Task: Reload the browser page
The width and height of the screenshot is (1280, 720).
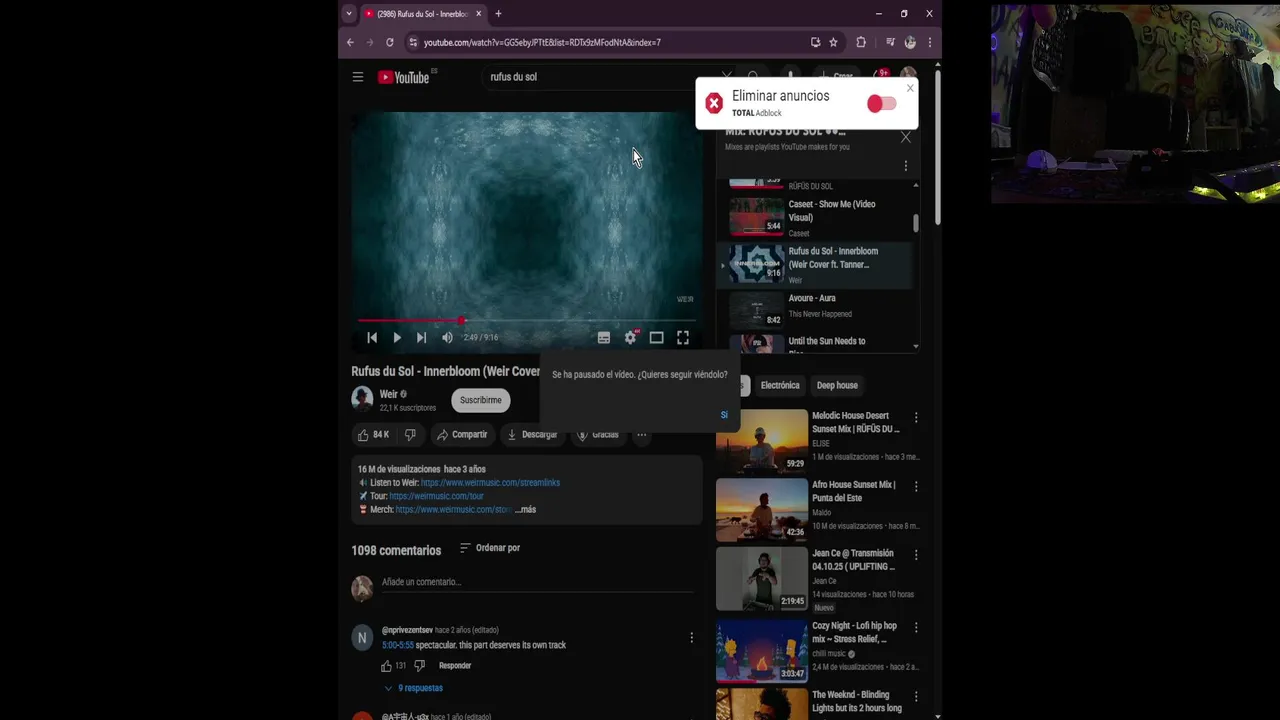Action: click(390, 42)
